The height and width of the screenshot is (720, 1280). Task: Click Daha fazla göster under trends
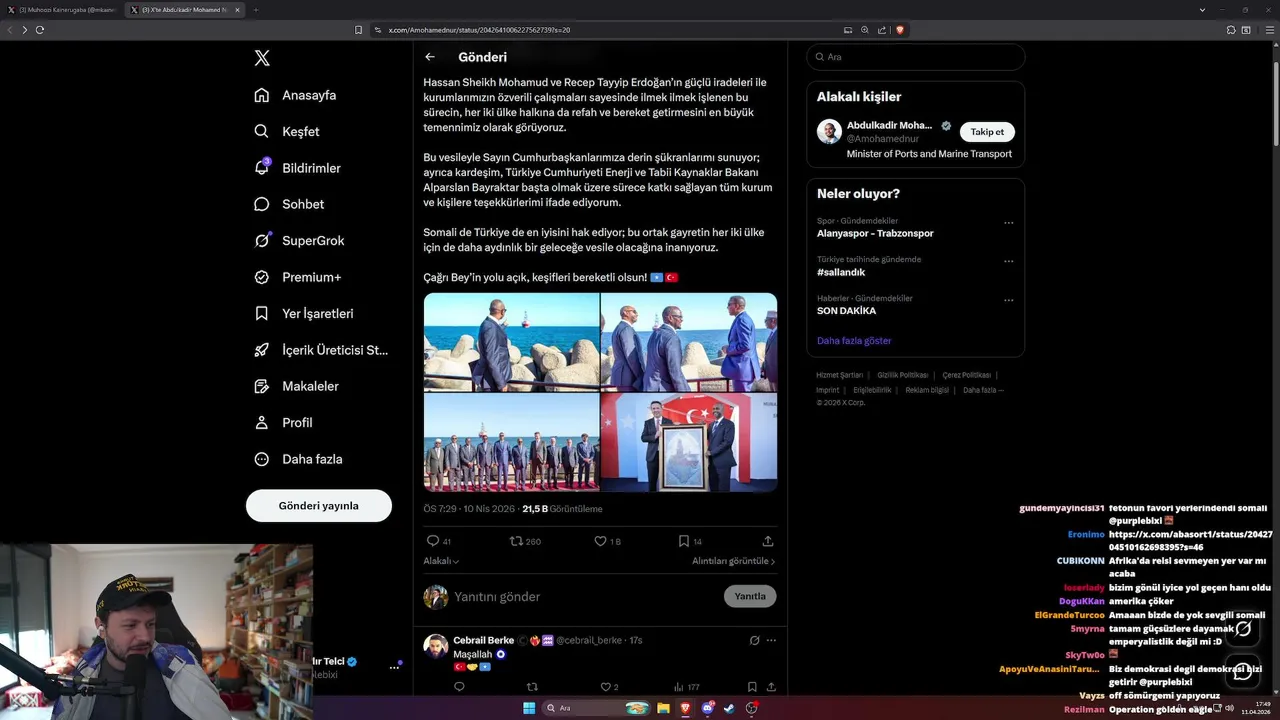pyautogui.click(x=854, y=341)
